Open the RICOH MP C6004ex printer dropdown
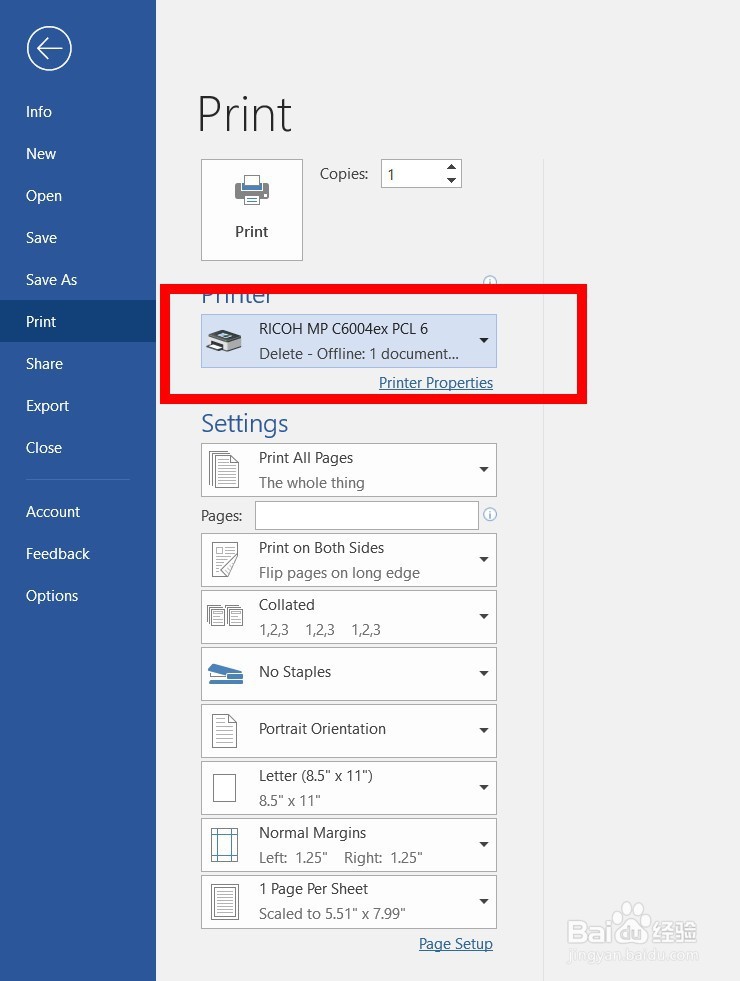 [484, 340]
